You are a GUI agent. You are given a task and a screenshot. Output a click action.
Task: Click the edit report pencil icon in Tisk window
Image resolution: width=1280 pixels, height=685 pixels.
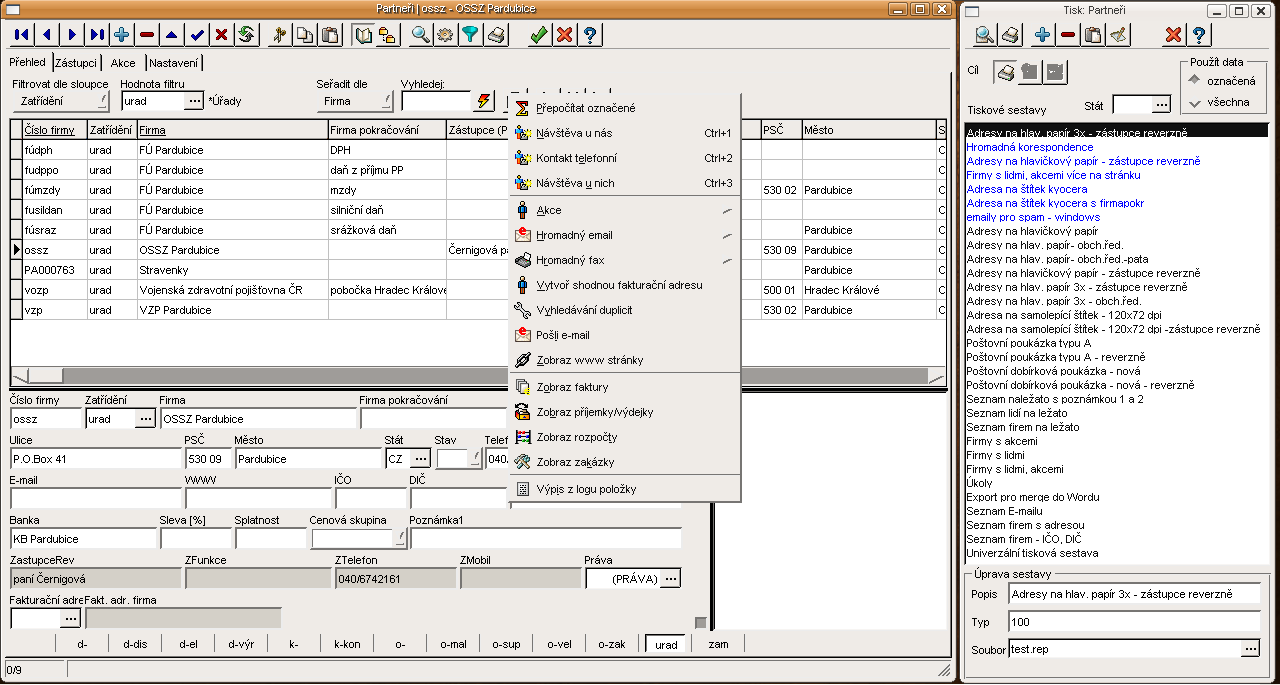pos(1119,35)
